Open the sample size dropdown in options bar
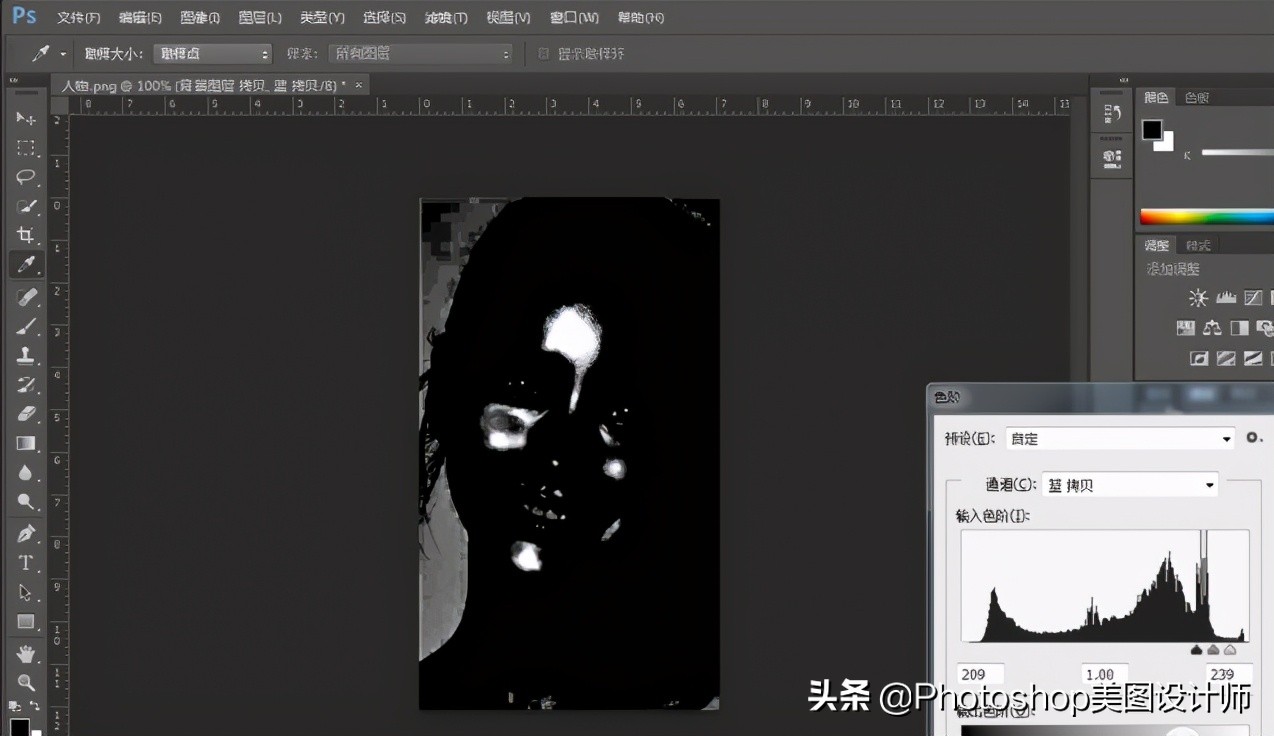 click(x=212, y=53)
